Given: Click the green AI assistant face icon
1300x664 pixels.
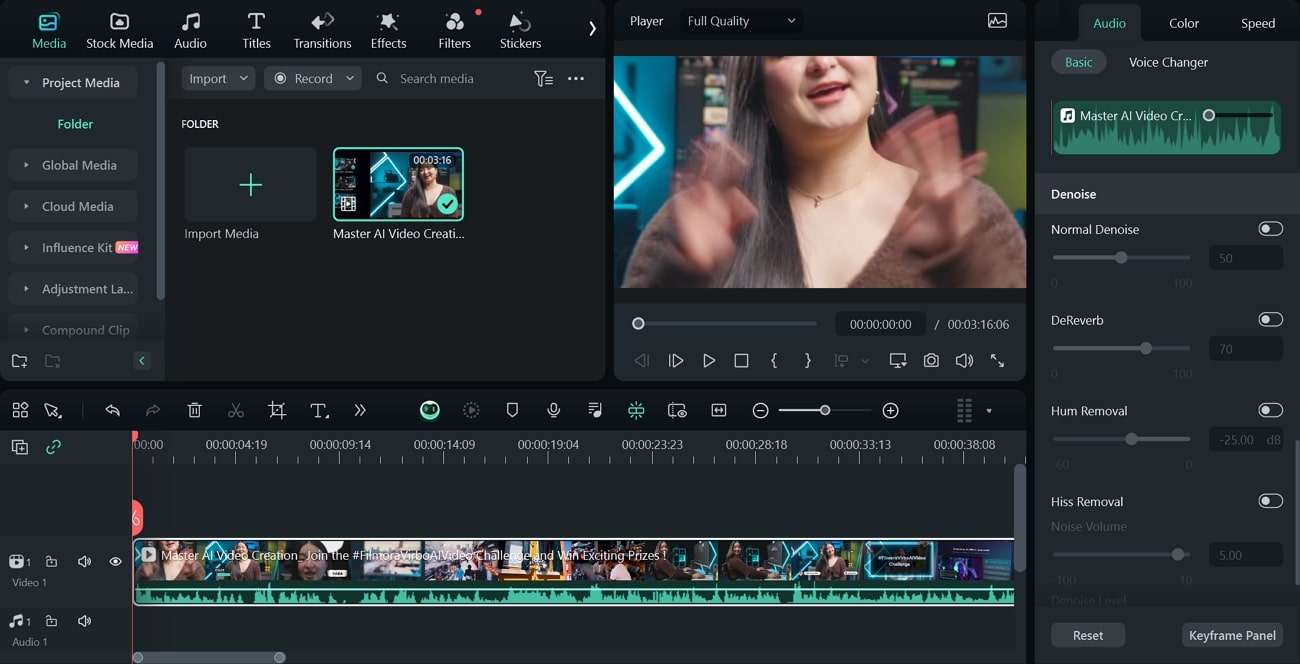Looking at the screenshot, I should point(430,410).
